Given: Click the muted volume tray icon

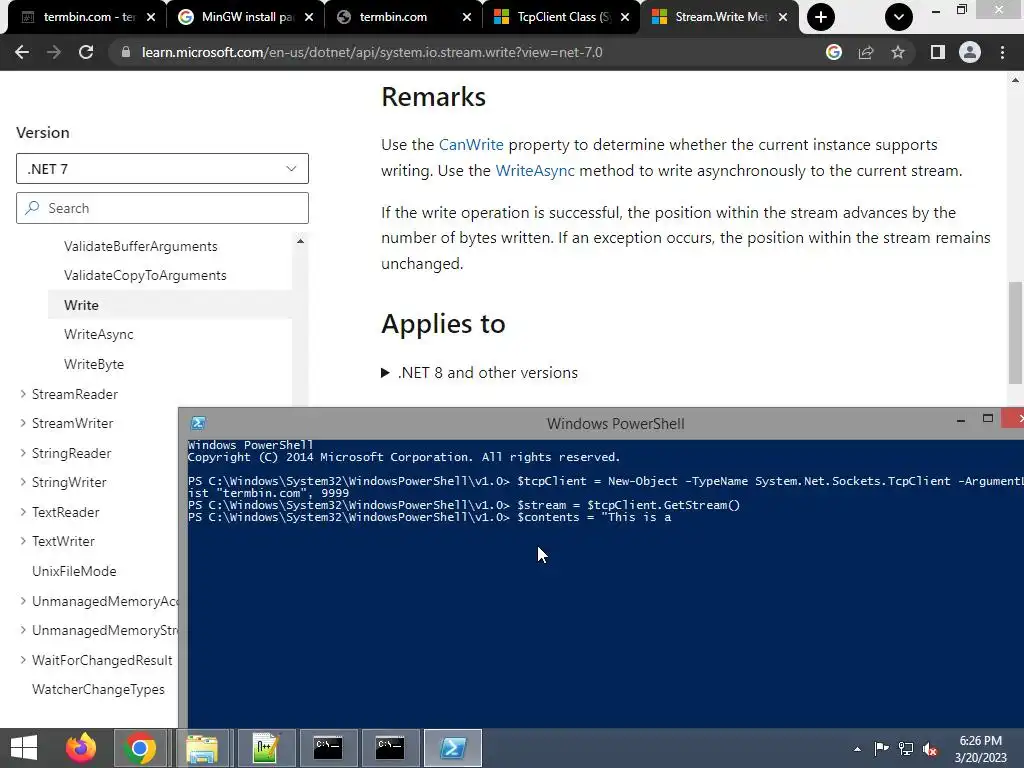Looking at the screenshot, I should coord(930,749).
